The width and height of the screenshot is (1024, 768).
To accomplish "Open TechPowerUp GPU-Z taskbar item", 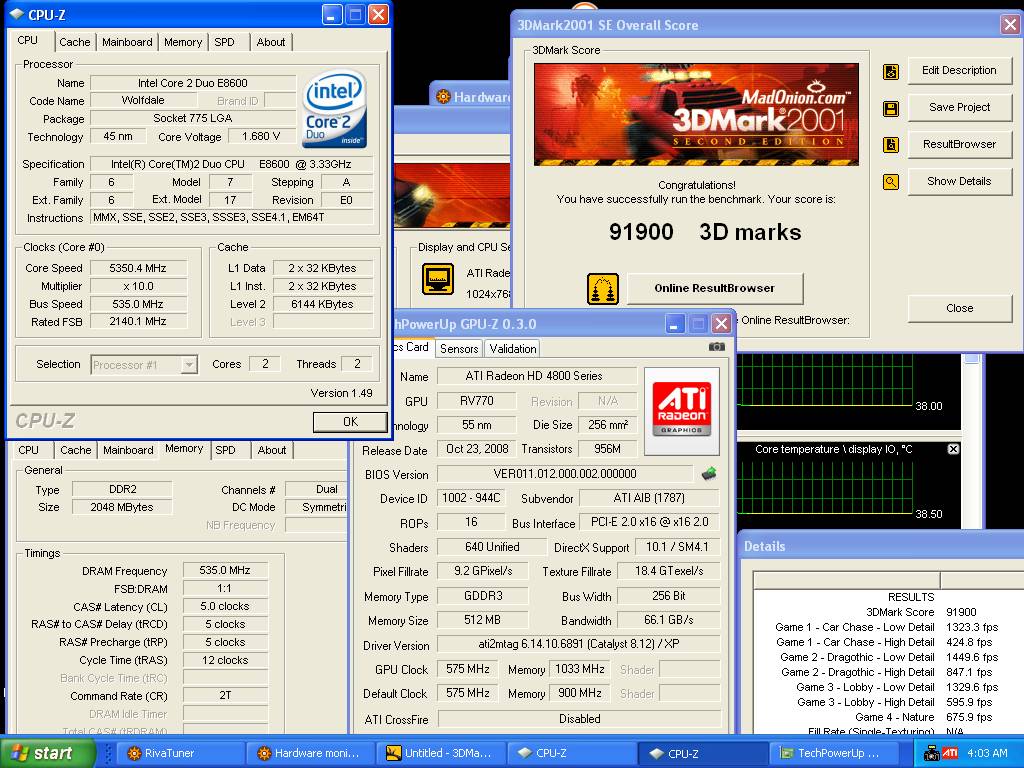I will click(834, 753).
